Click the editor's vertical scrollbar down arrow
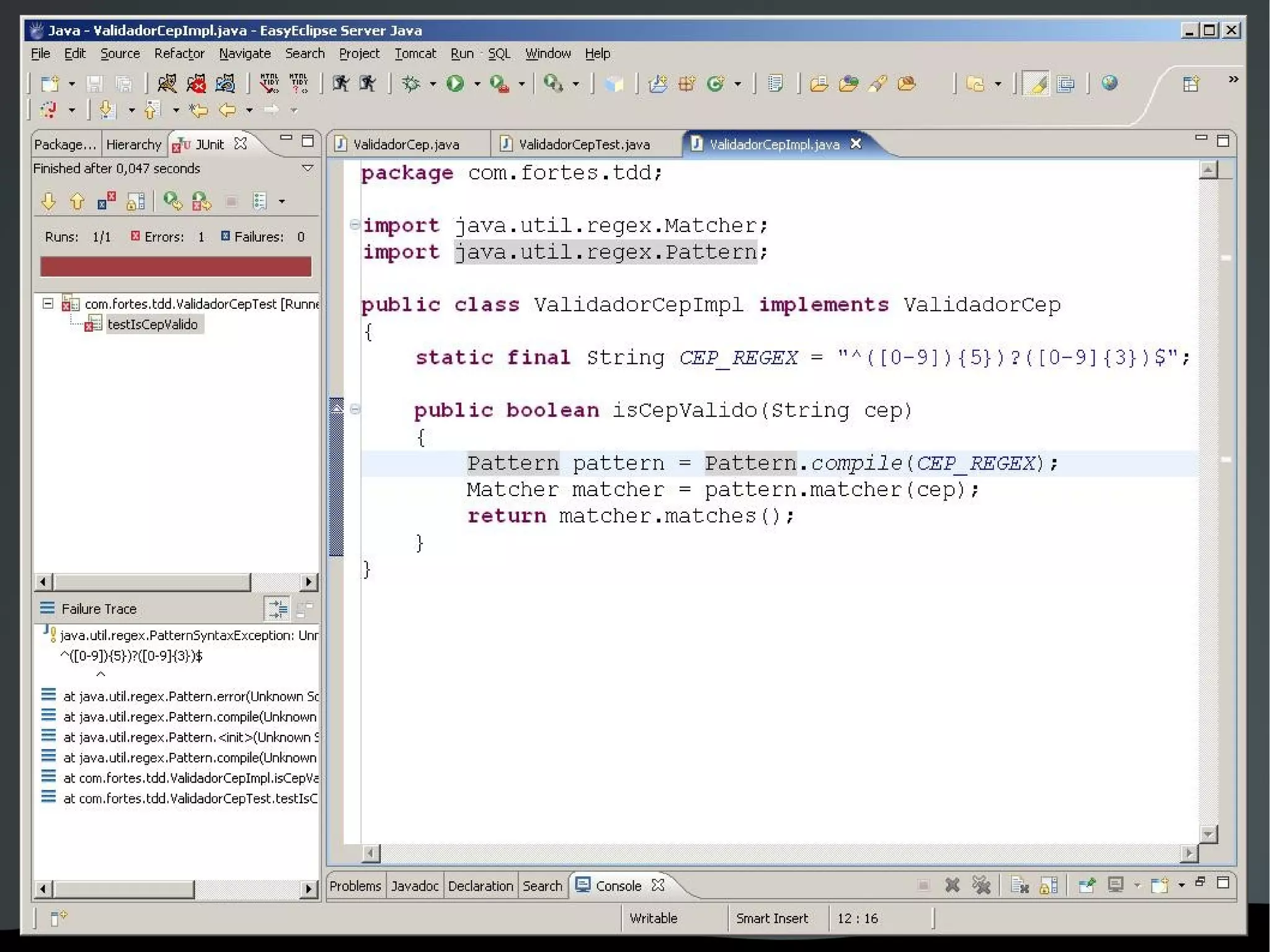 [1207, 834]
